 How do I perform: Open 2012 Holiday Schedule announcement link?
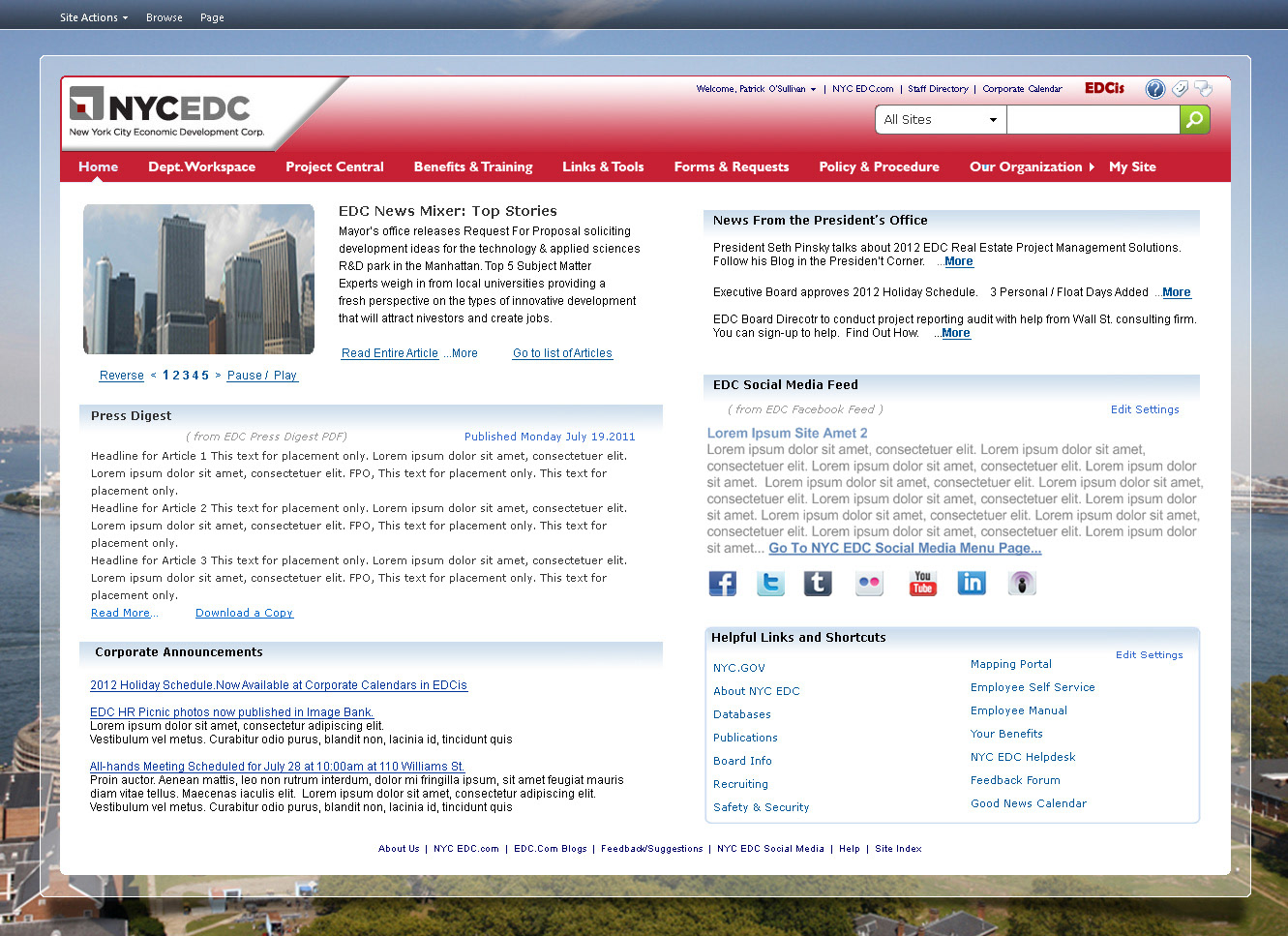coord(279,685)
